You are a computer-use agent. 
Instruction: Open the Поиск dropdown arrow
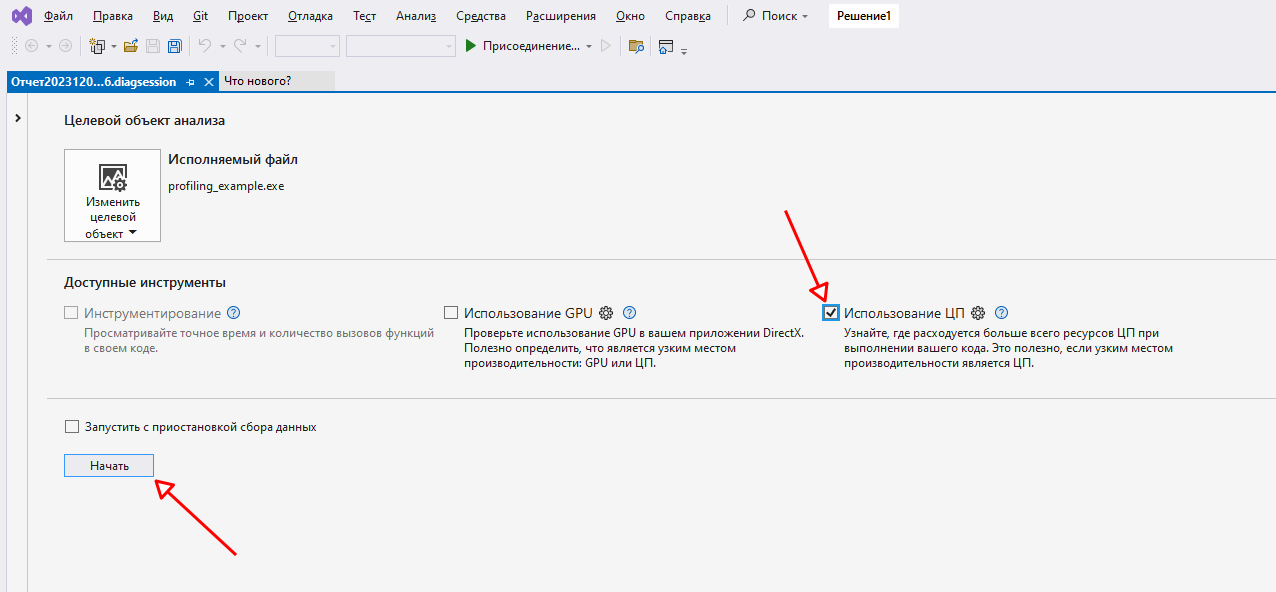click(805, 16)
